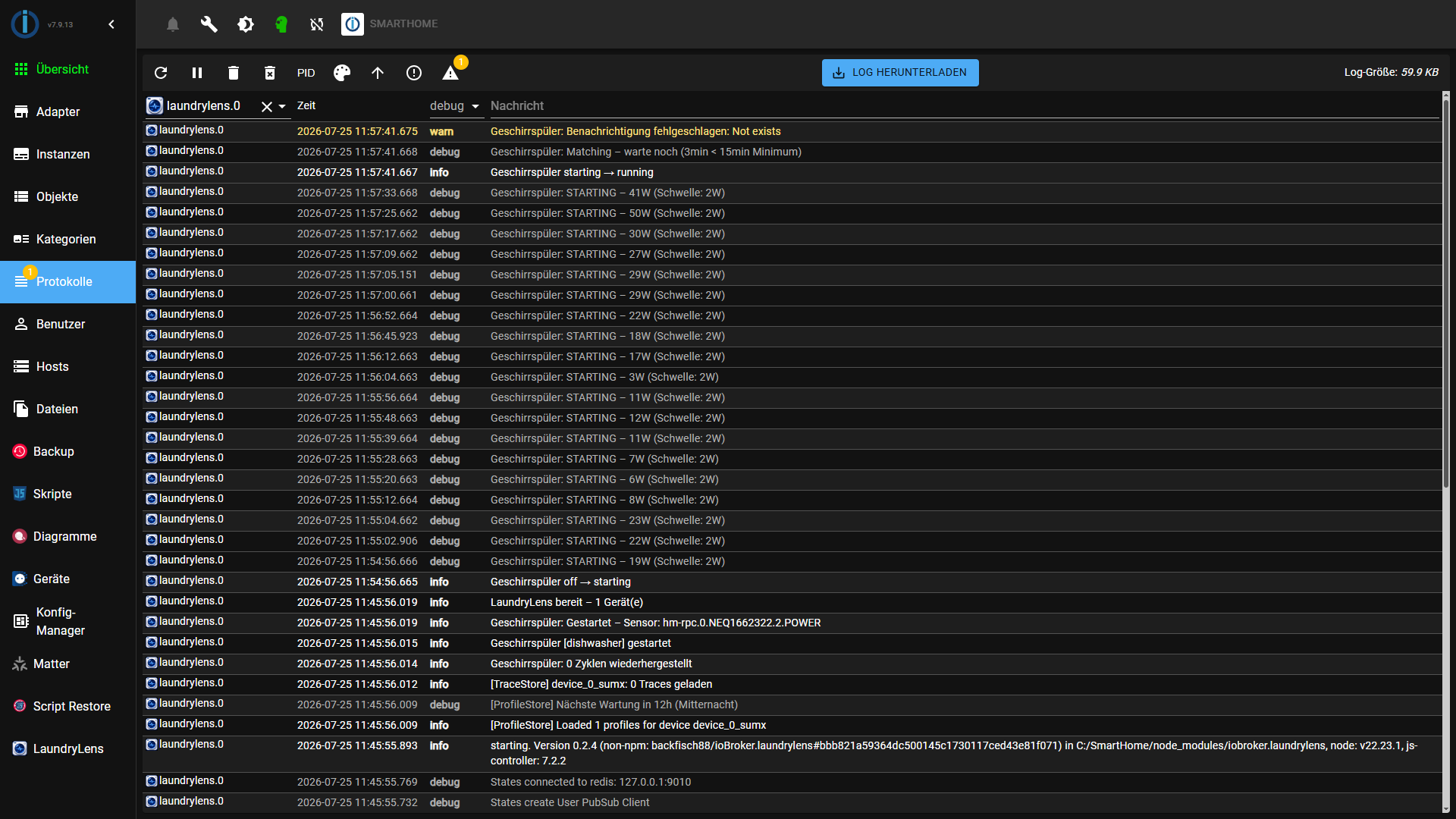
Task: Click version label v7.9.13
Action: (60, 24)
